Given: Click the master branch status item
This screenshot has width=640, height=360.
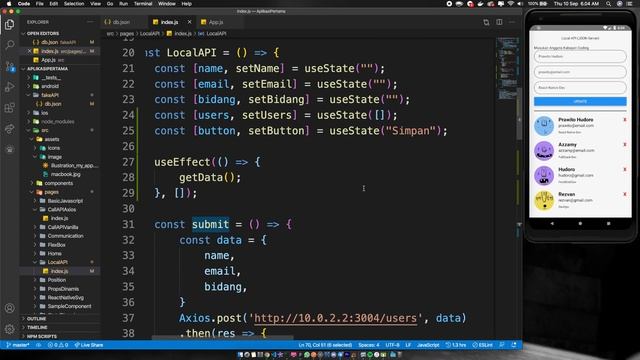Looking at the screenshot, I should pyautogui.click(x=18, y=345).
